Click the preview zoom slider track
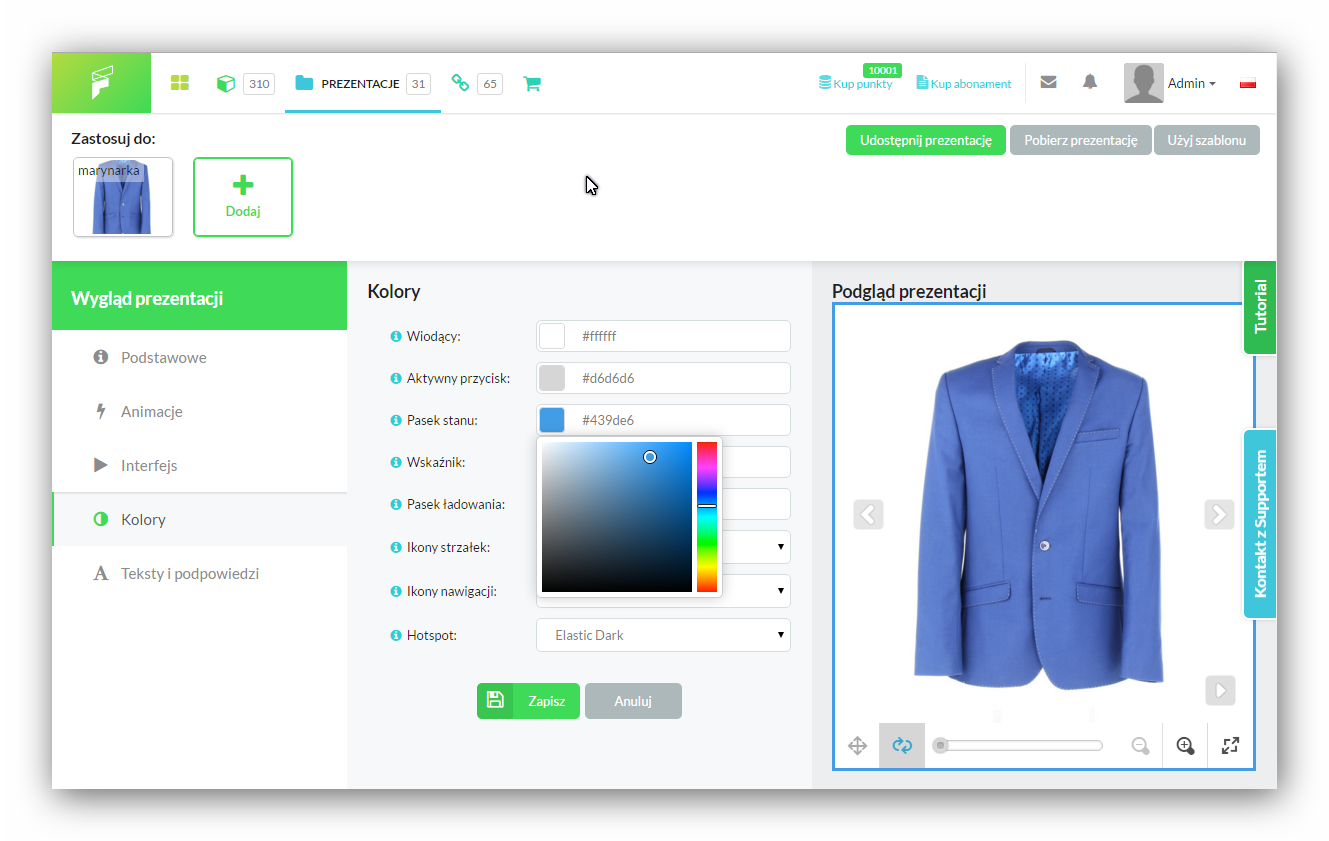 [x=1017, y=745]
